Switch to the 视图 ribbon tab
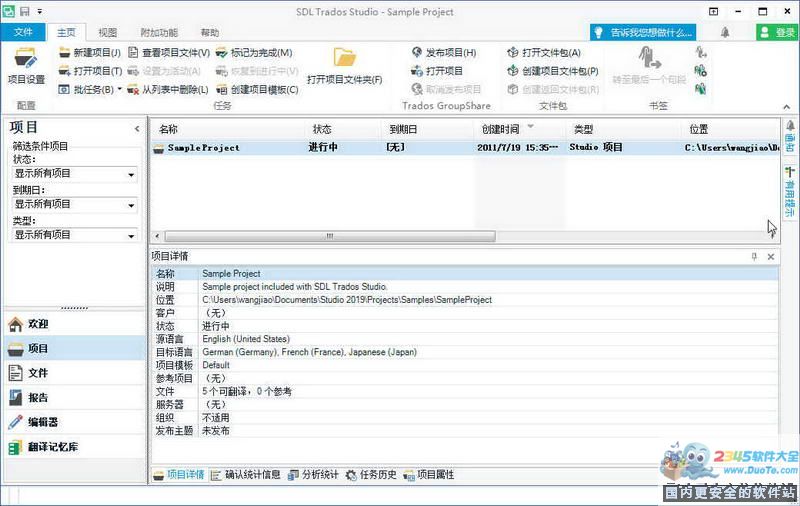 (107, 32)
